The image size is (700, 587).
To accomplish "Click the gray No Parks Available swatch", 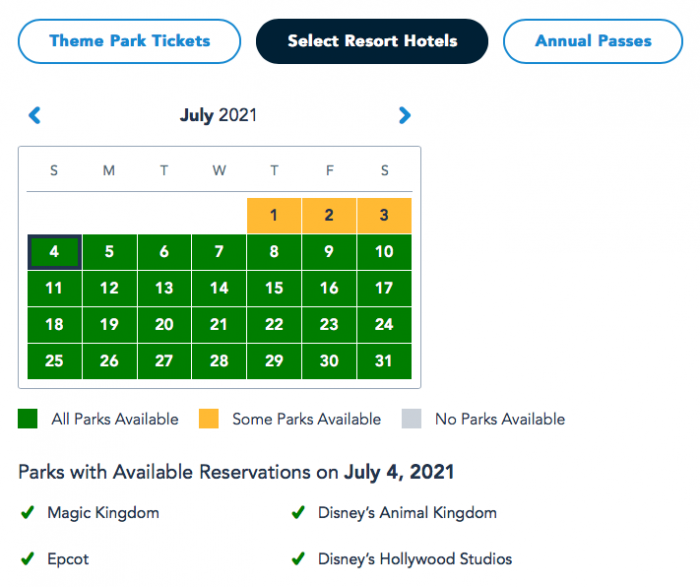I will [411, 419].
